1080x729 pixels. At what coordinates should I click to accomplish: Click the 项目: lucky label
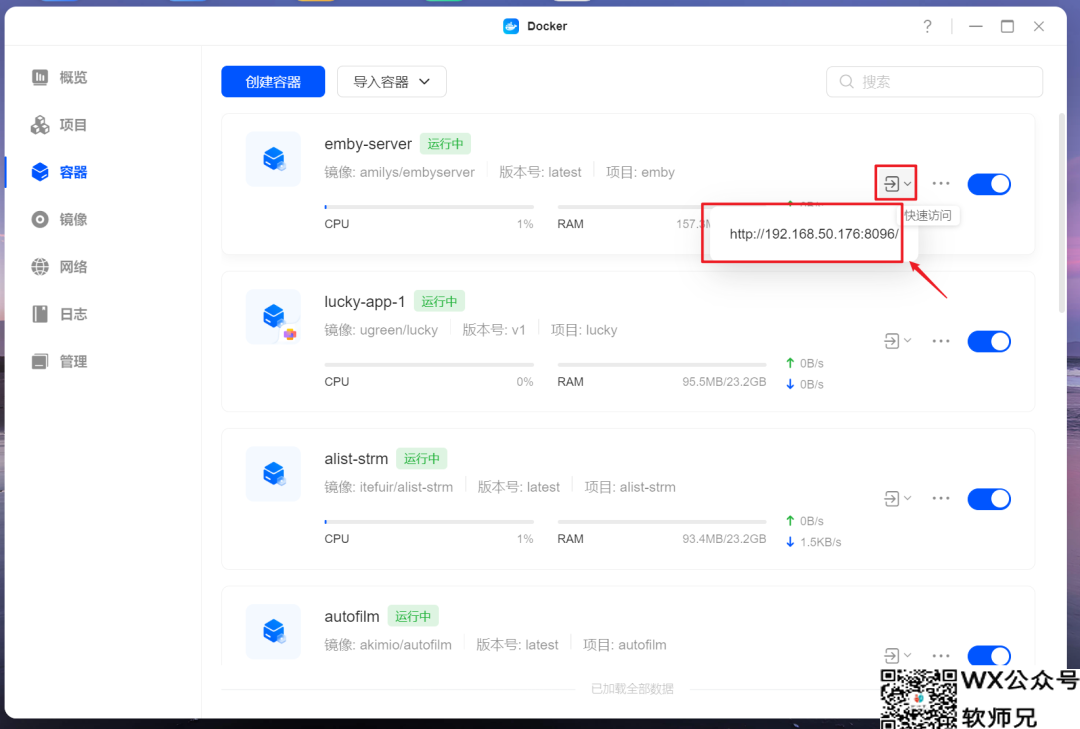tap(584, 330)
